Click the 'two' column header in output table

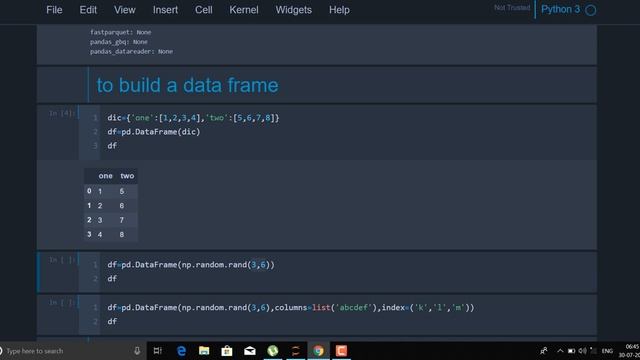(127, 176)
